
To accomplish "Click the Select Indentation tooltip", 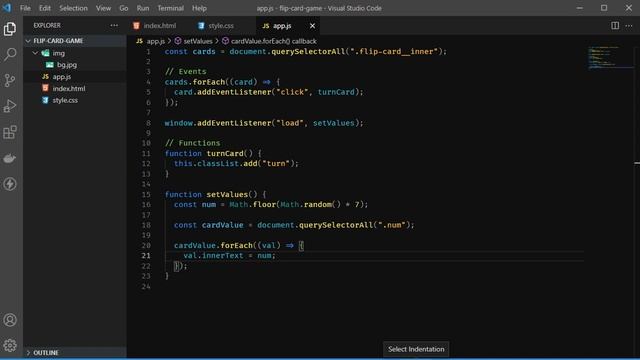I will click(x=416, y=349).
